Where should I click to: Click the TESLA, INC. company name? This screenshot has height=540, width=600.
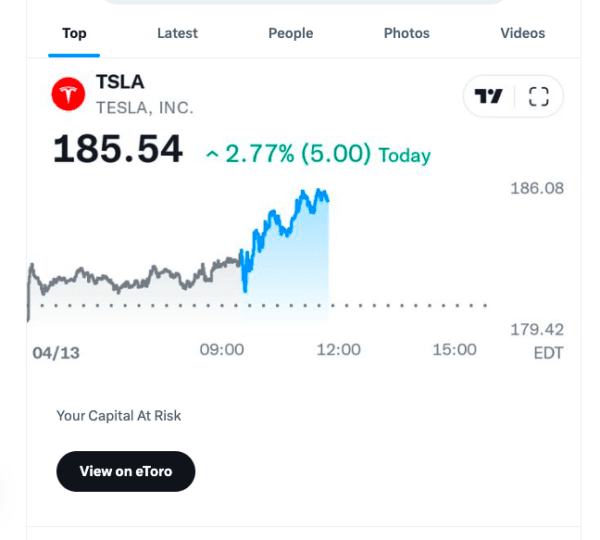point(144,107)
